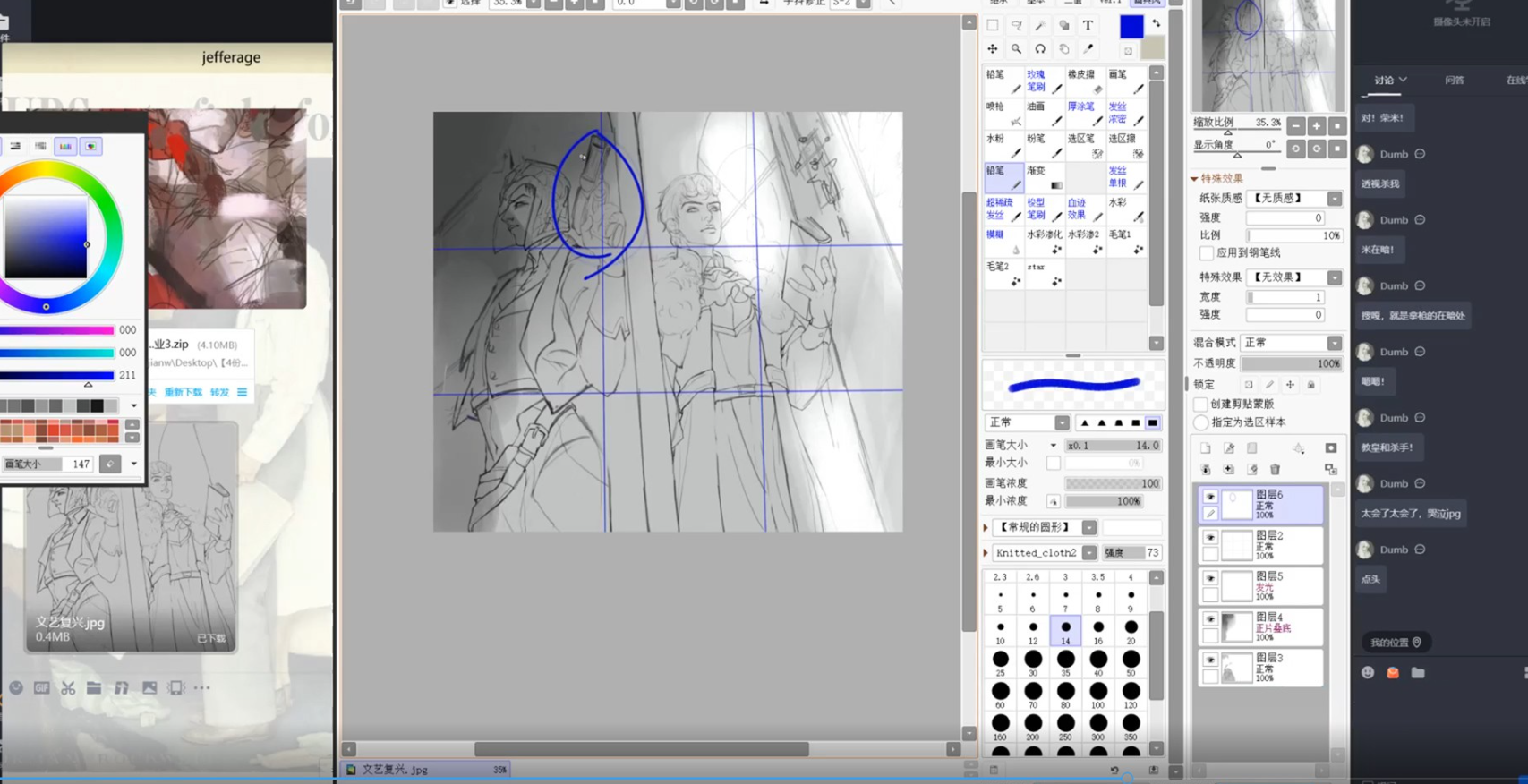Swap foreground and background colors
This screenshot has height=784, width=1528.
(x=1156, y=24)
